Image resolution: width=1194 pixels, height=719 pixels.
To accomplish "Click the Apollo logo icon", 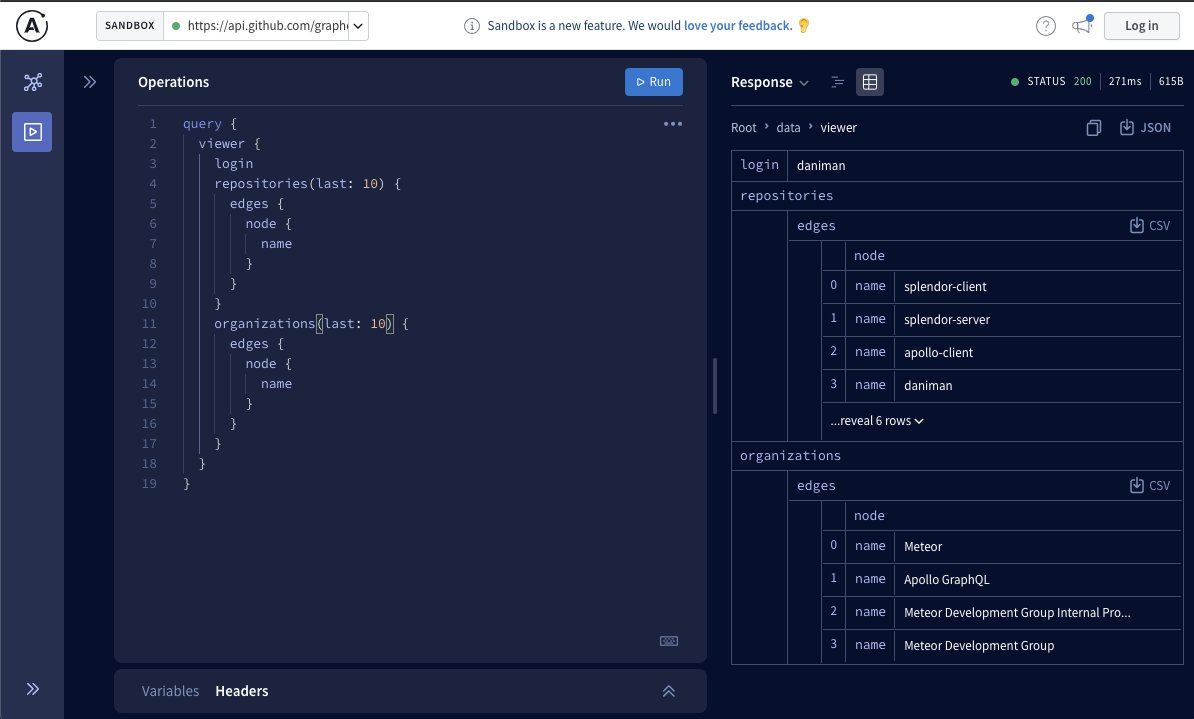I will pyautogui.click(x=32, y=26).
